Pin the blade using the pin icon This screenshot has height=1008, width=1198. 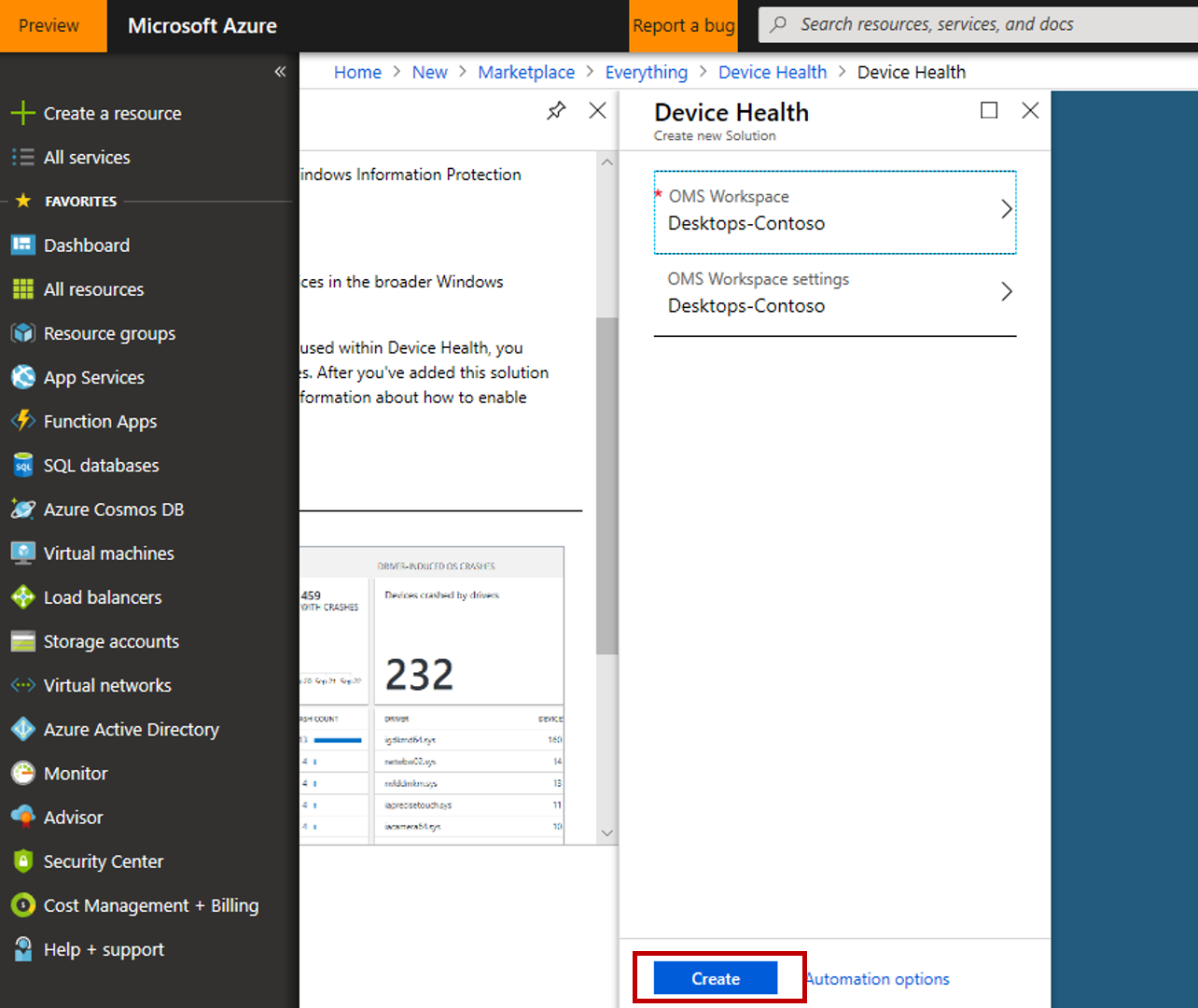(x=556, y=111)
